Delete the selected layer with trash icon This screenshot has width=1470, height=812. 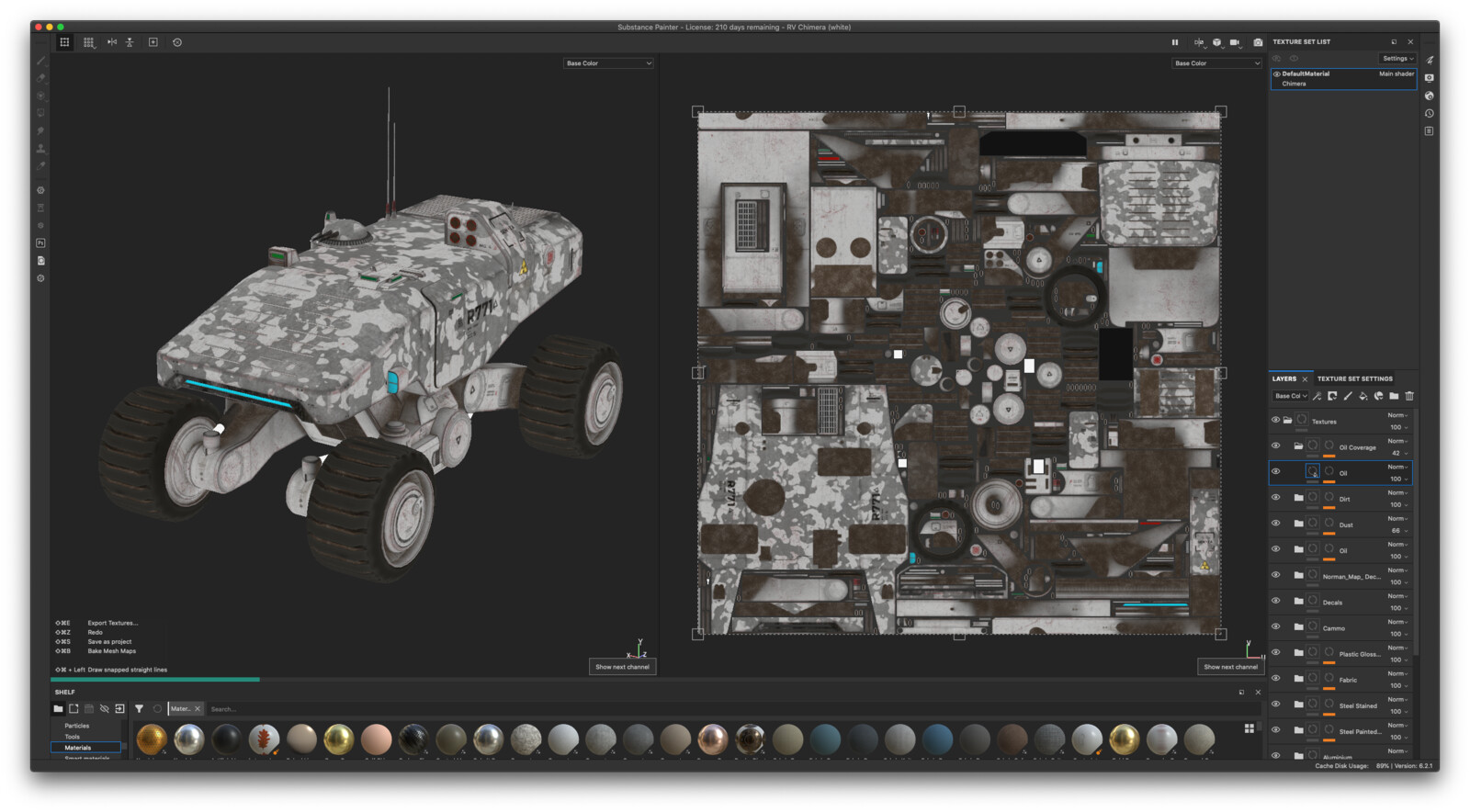(x=1409, y=396)
